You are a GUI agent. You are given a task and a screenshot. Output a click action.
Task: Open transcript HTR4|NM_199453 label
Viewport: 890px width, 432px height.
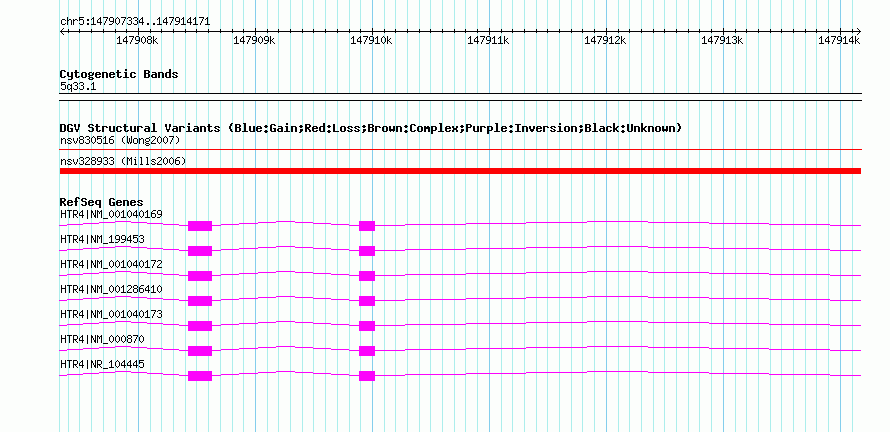click(102, 240)
